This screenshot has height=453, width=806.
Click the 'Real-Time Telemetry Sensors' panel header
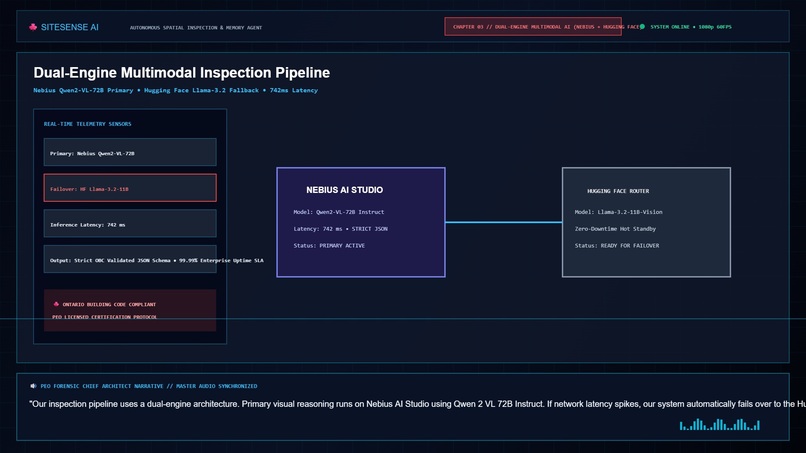tap(87, 124)
